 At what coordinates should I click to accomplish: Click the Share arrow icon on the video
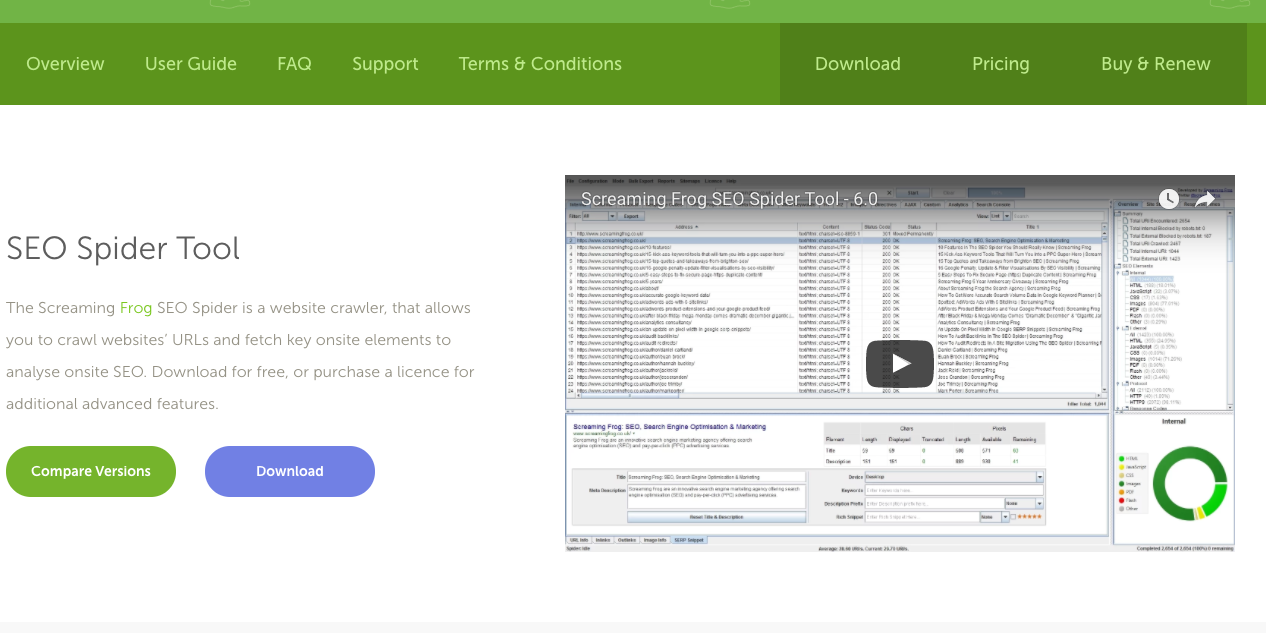1206,199
